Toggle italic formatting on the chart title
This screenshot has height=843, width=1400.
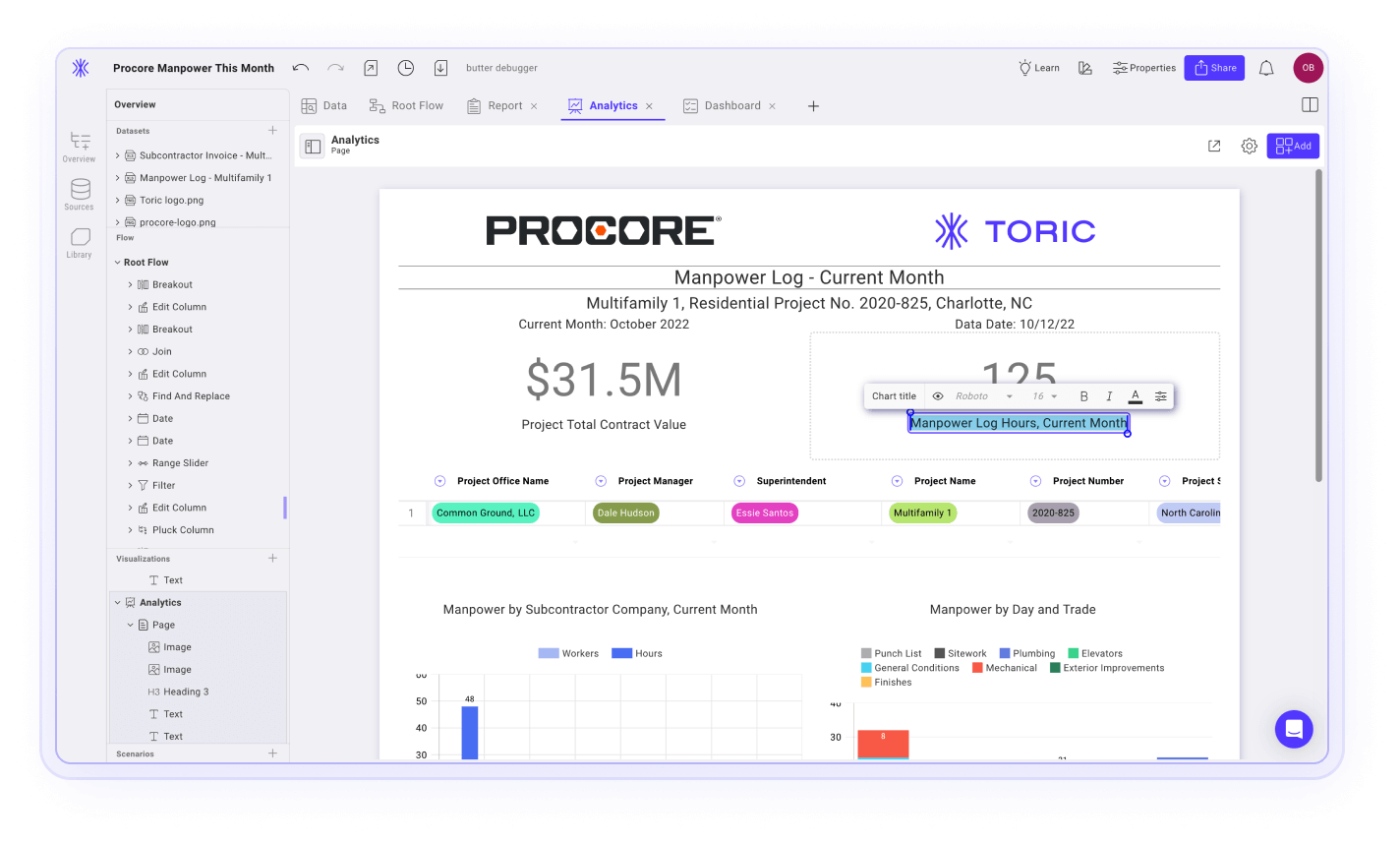pos(1109,395)
